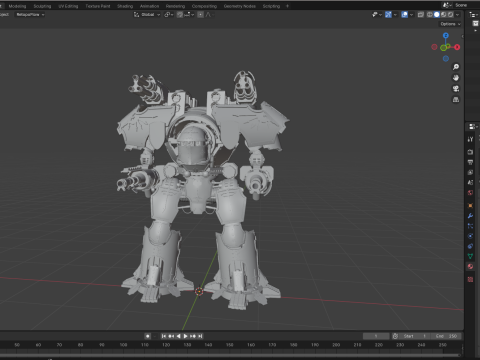Open the Options dropdown in viewport
This screenshot has width=480, height=360.
pos(450,24)
